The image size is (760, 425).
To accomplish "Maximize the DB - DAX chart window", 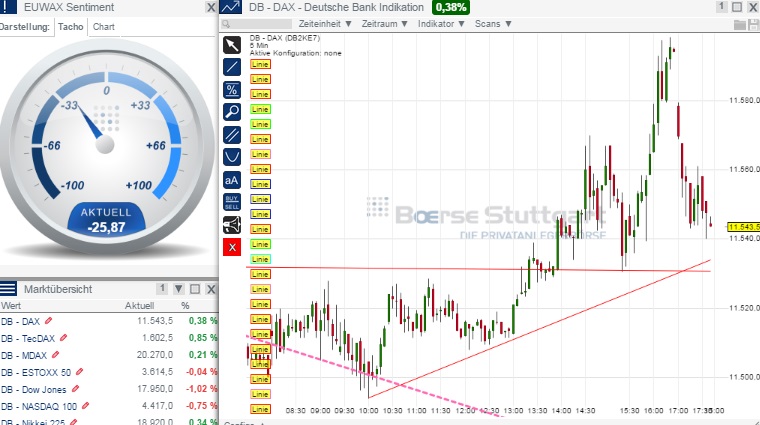I will point(737,7).
